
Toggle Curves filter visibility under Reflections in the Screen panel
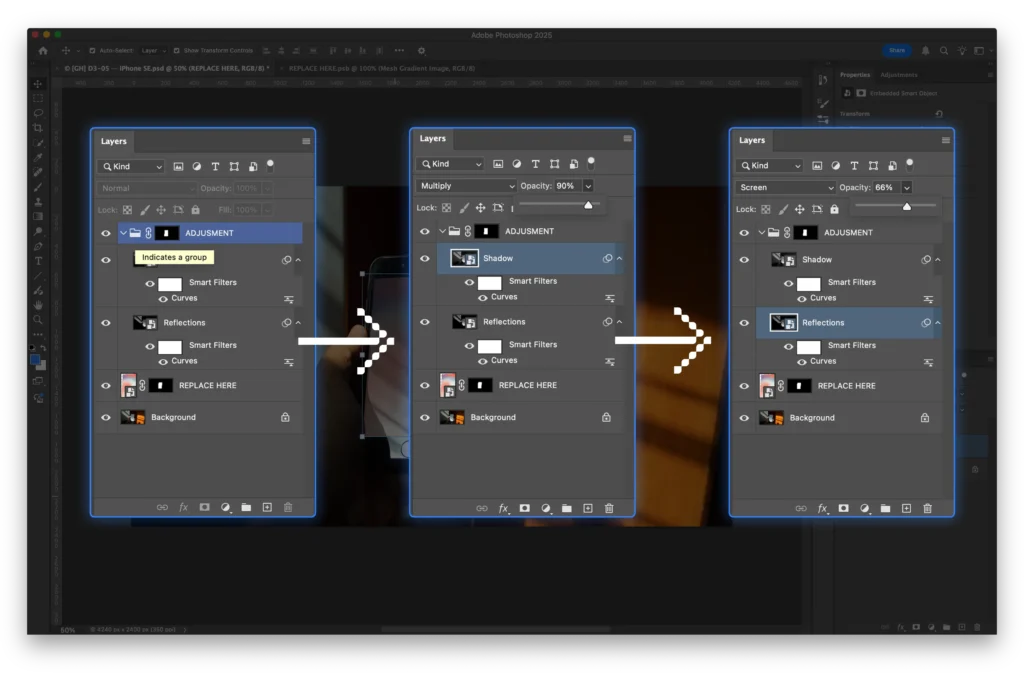(x=801, y=362)
